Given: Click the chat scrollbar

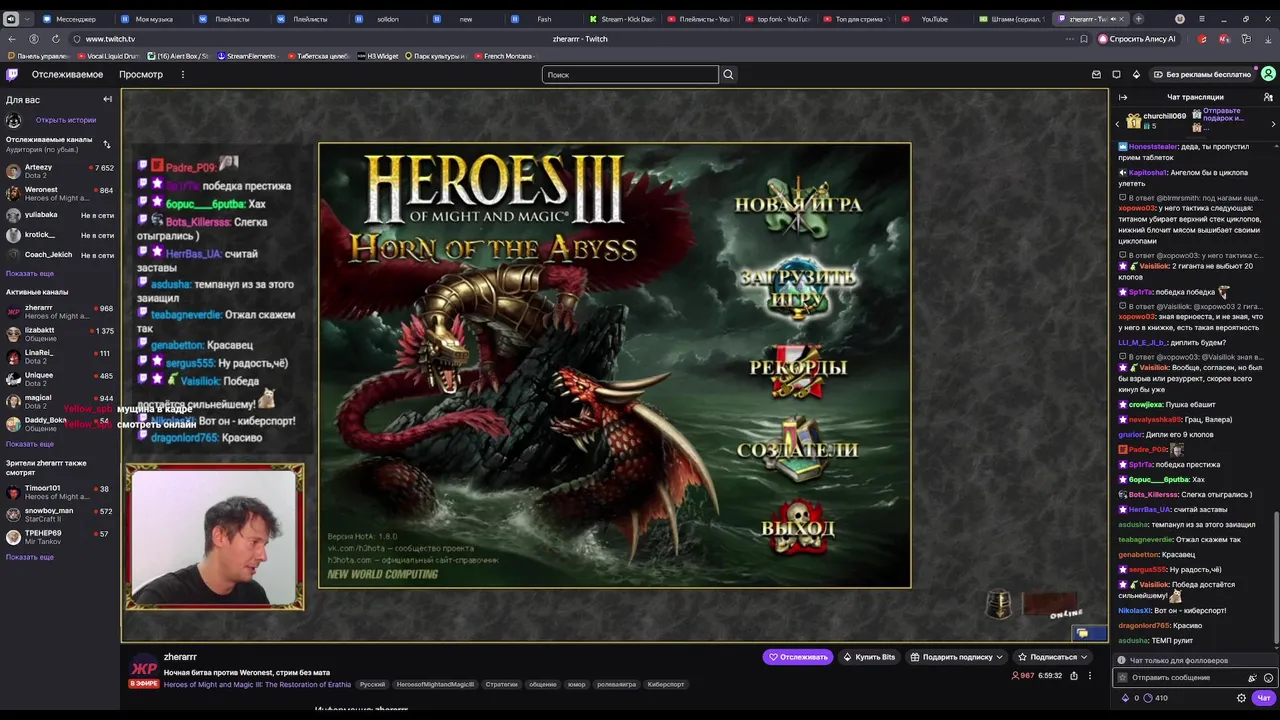Looking at the screenshot, I should click(1275, 580).
